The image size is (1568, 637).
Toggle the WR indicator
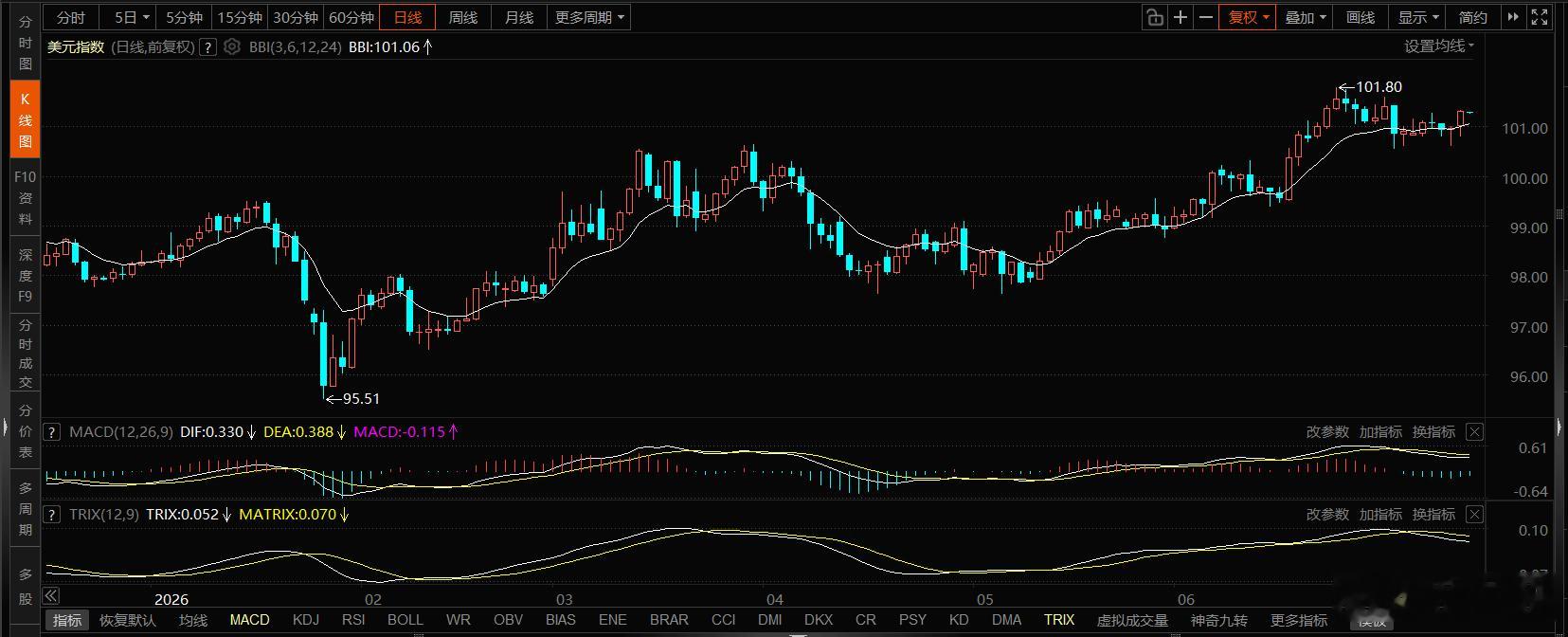pyautogui.click(x=459, y=620)
